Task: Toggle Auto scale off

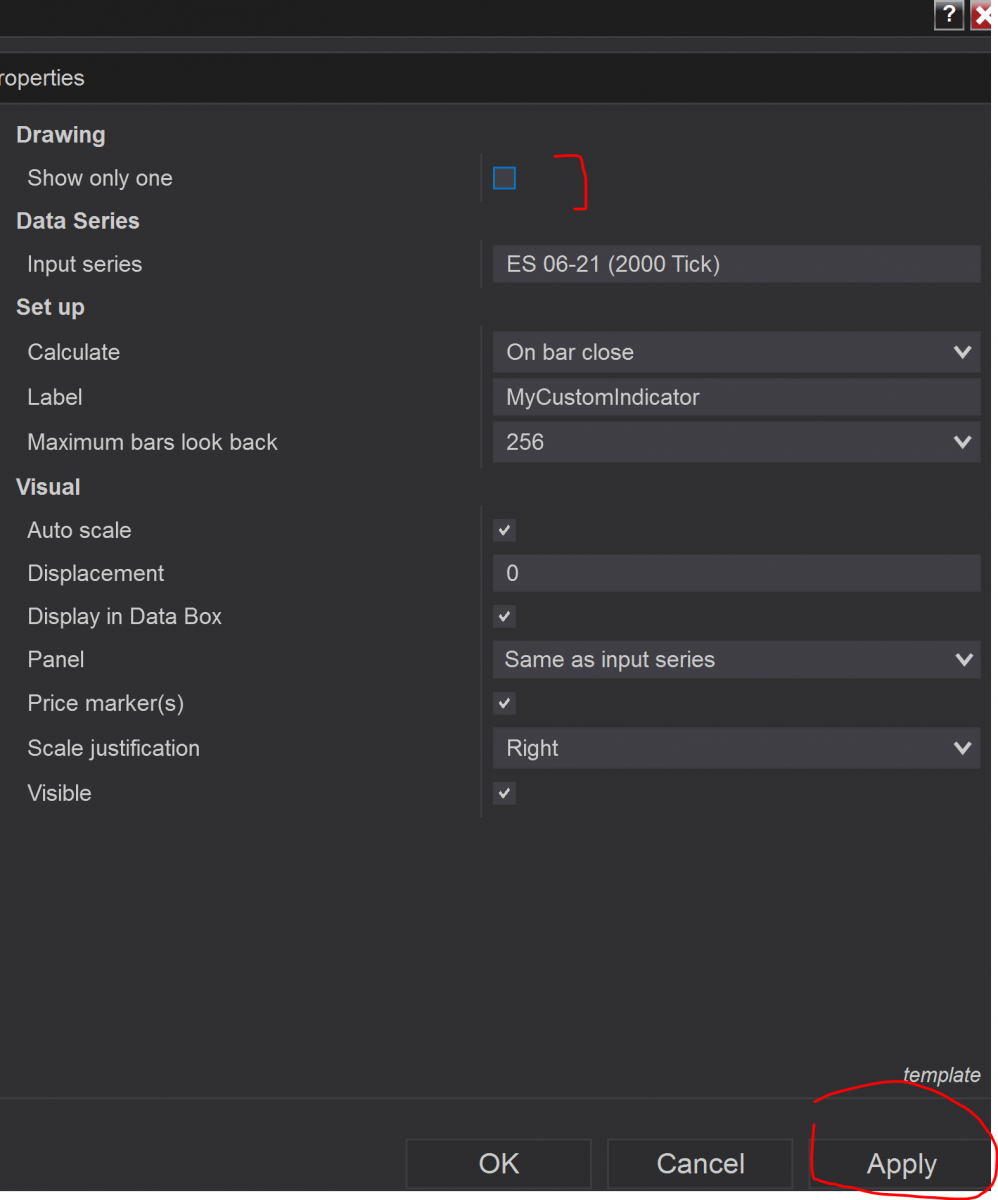Action: click(504, 530)
